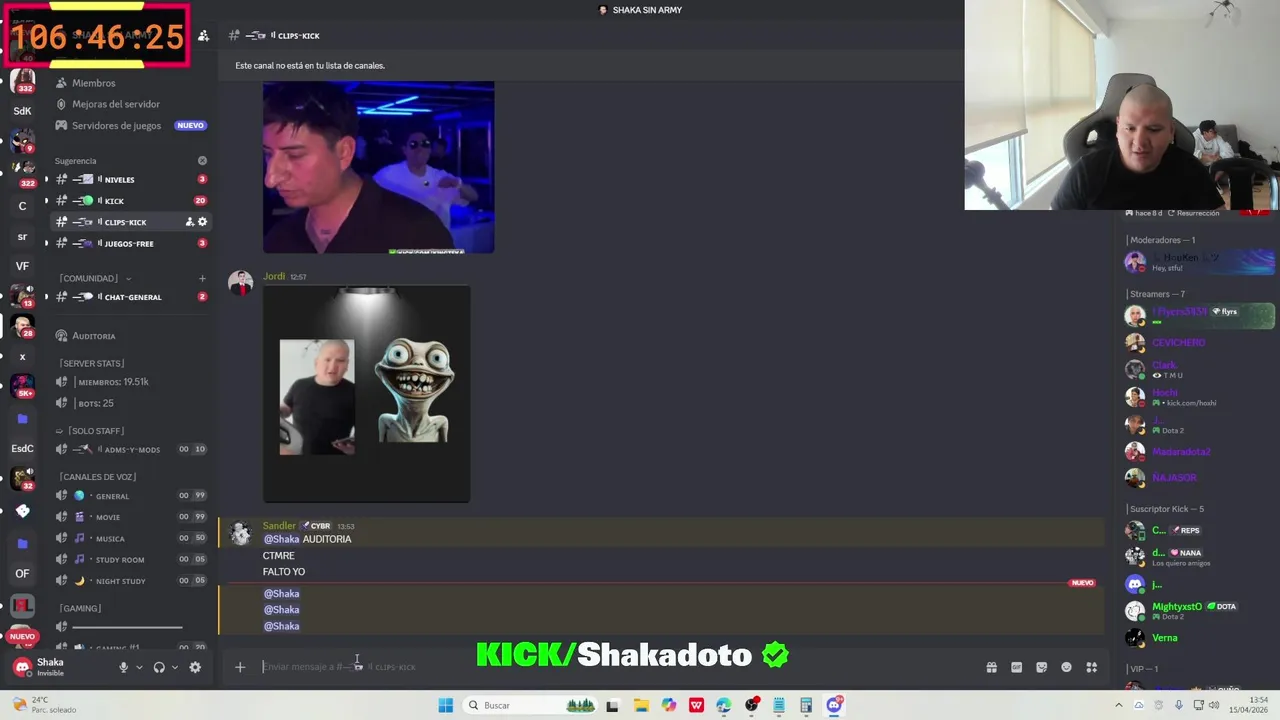Open the VF server

point(22,266)
